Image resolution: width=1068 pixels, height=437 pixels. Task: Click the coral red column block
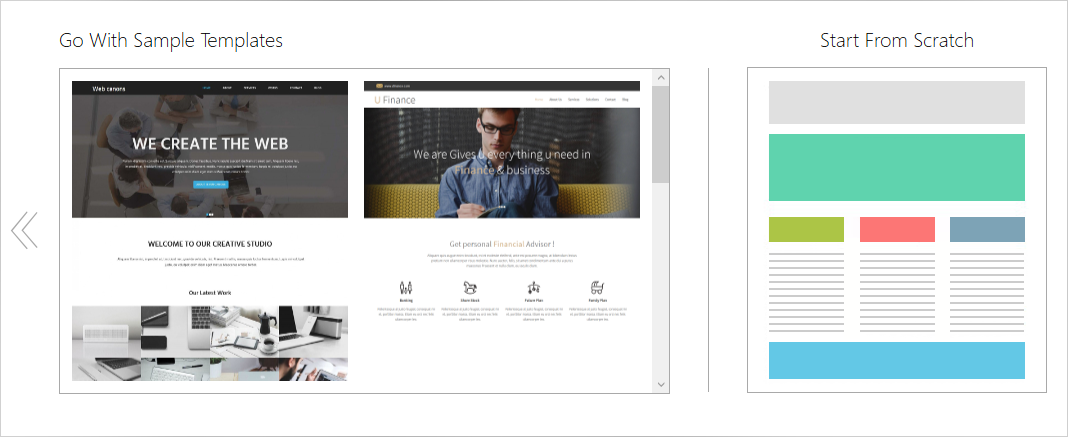coord(897,229)
